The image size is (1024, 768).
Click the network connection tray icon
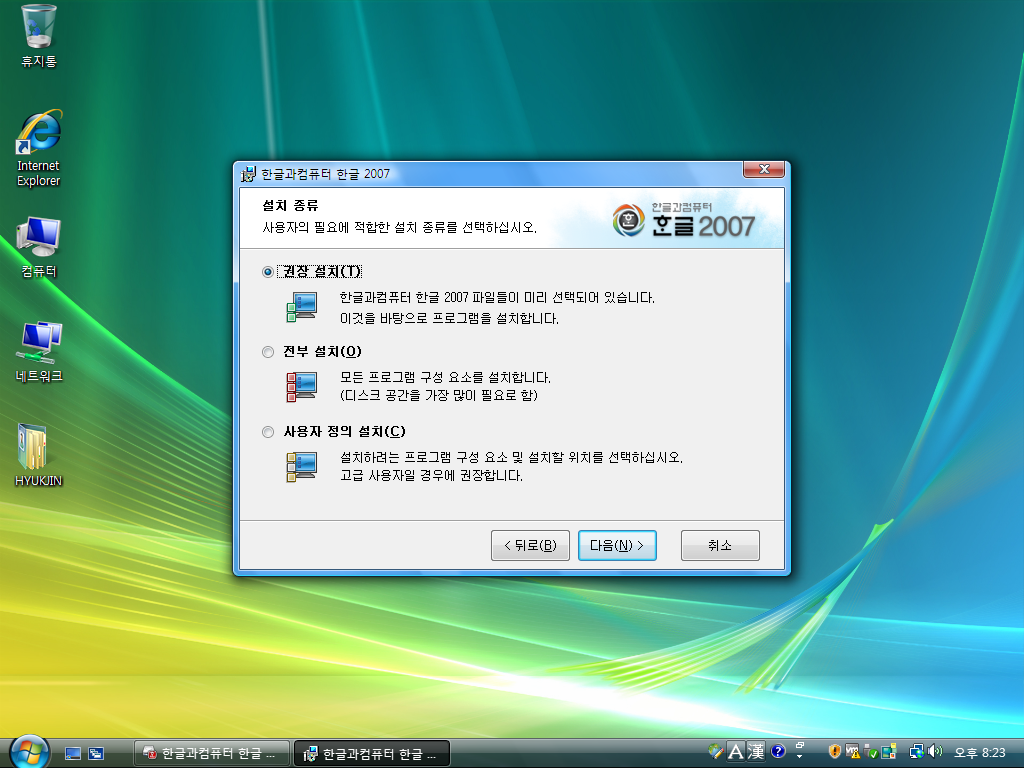tap(917, 752)
